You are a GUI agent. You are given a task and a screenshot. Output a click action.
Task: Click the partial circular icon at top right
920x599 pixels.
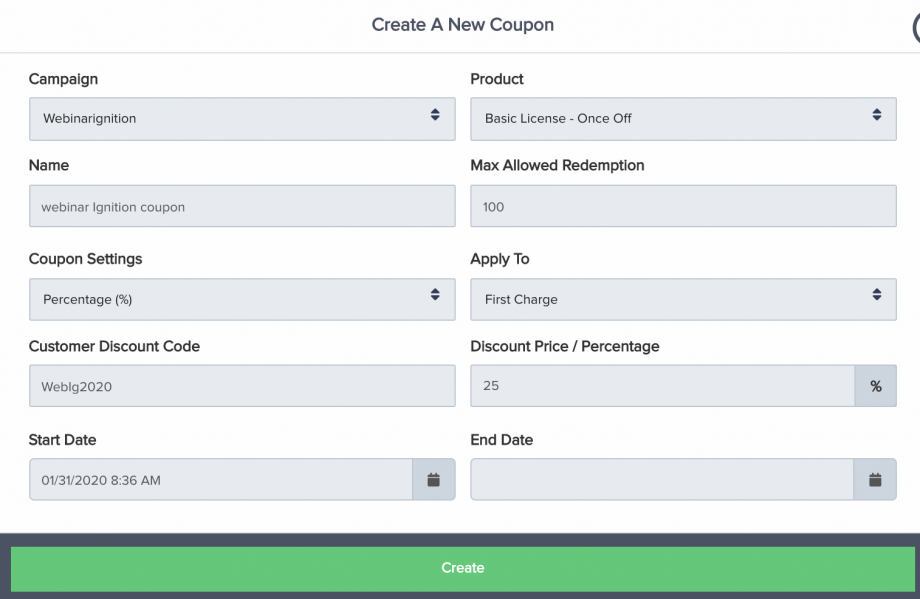916,28
